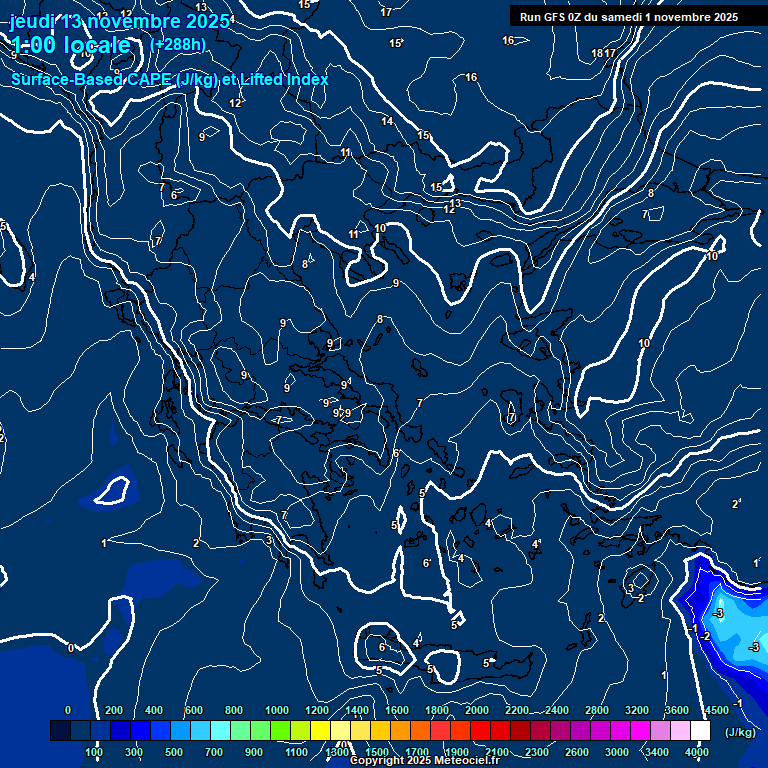768x768 pixels.
Task: Click the legend value '4500'
Action: pos(717,710)
